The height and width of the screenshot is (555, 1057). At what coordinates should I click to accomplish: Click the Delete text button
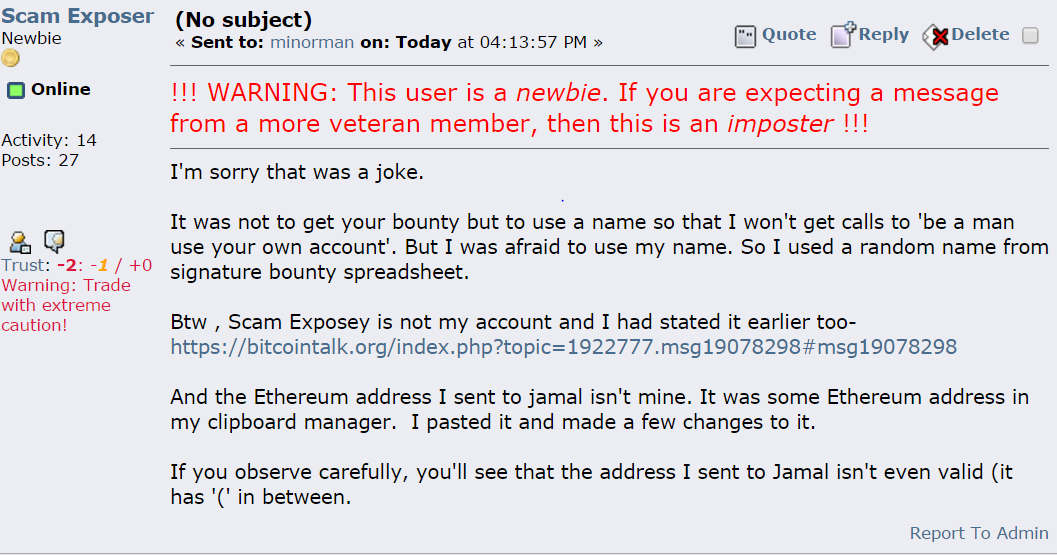tap(980, 34)
